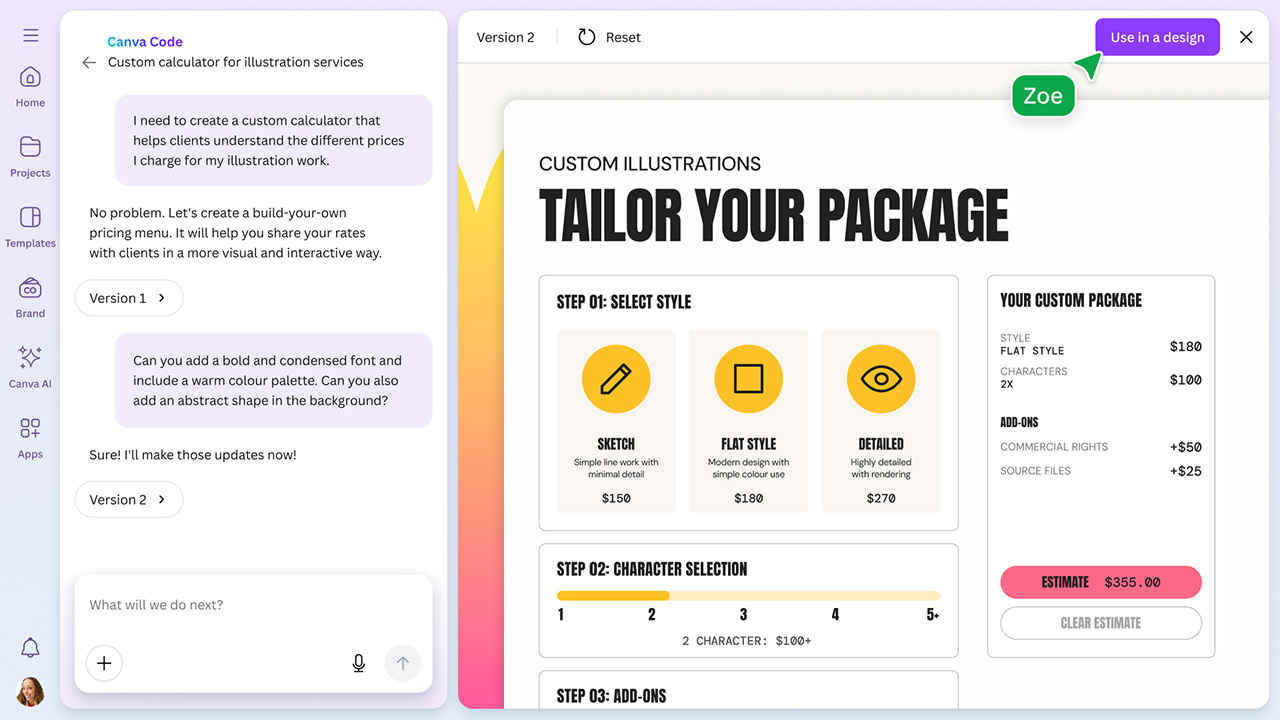Open Canva AI in sidebar
This screenshot has height=720, width=1280.
(x=30, y=367)
